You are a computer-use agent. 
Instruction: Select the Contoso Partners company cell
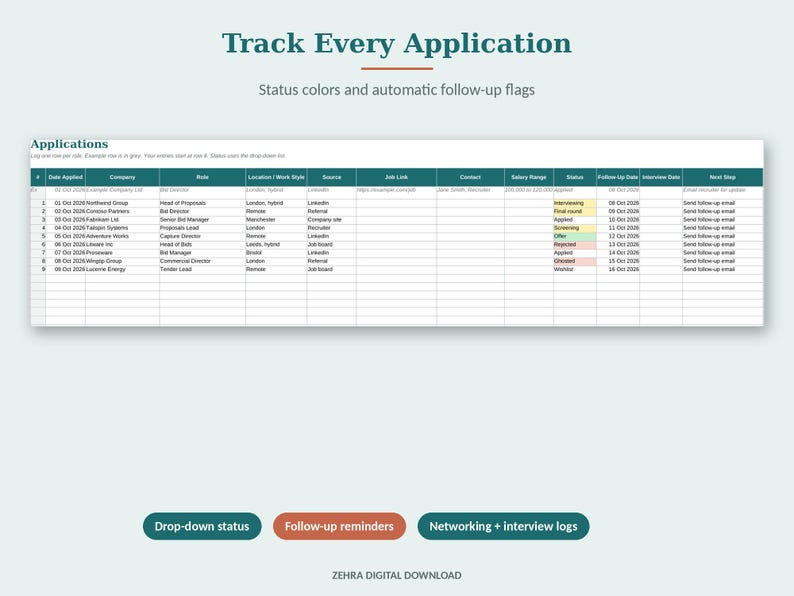click(x=123, y=211)
